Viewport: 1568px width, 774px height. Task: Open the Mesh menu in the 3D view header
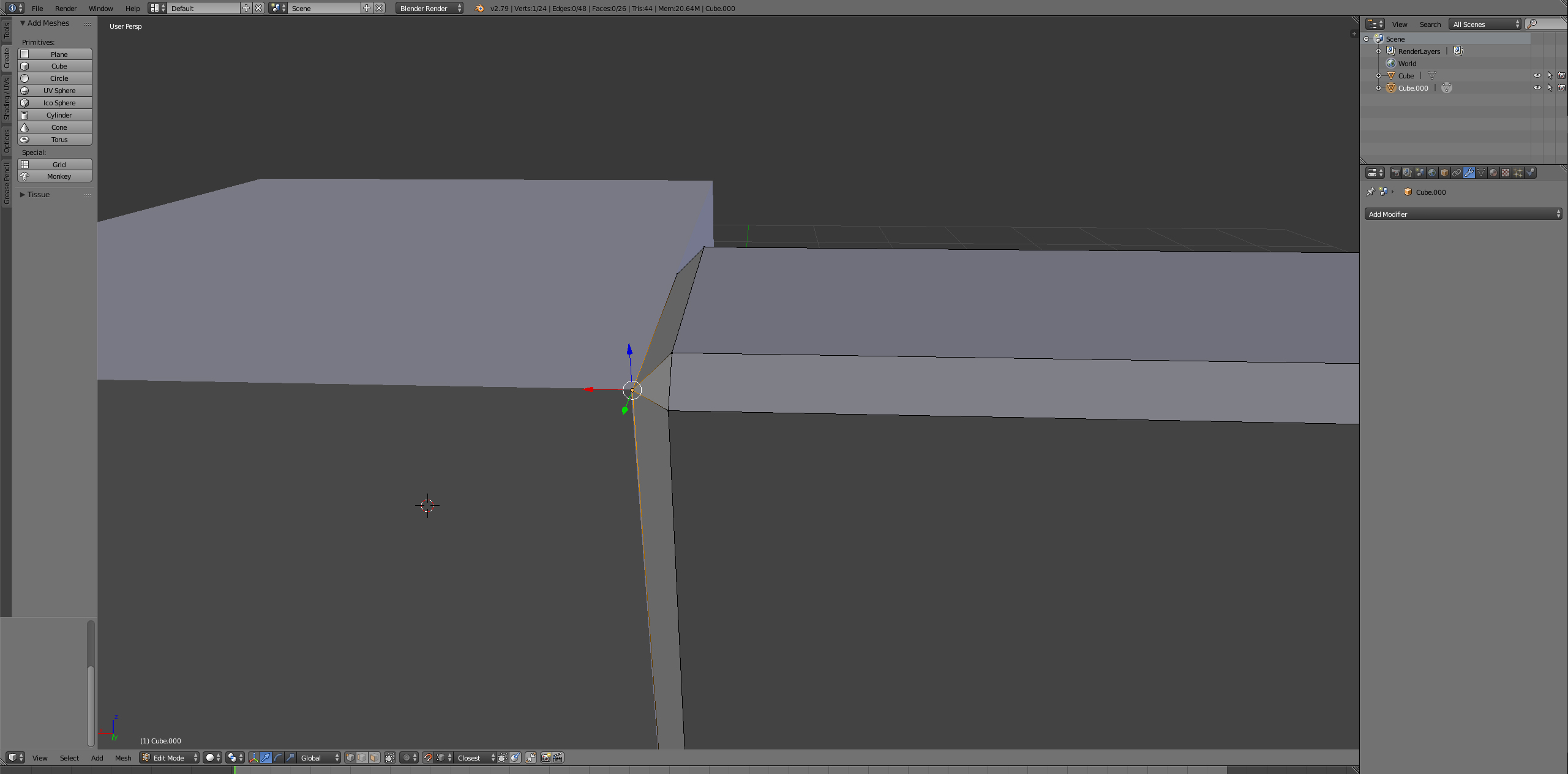coord(122,757)
